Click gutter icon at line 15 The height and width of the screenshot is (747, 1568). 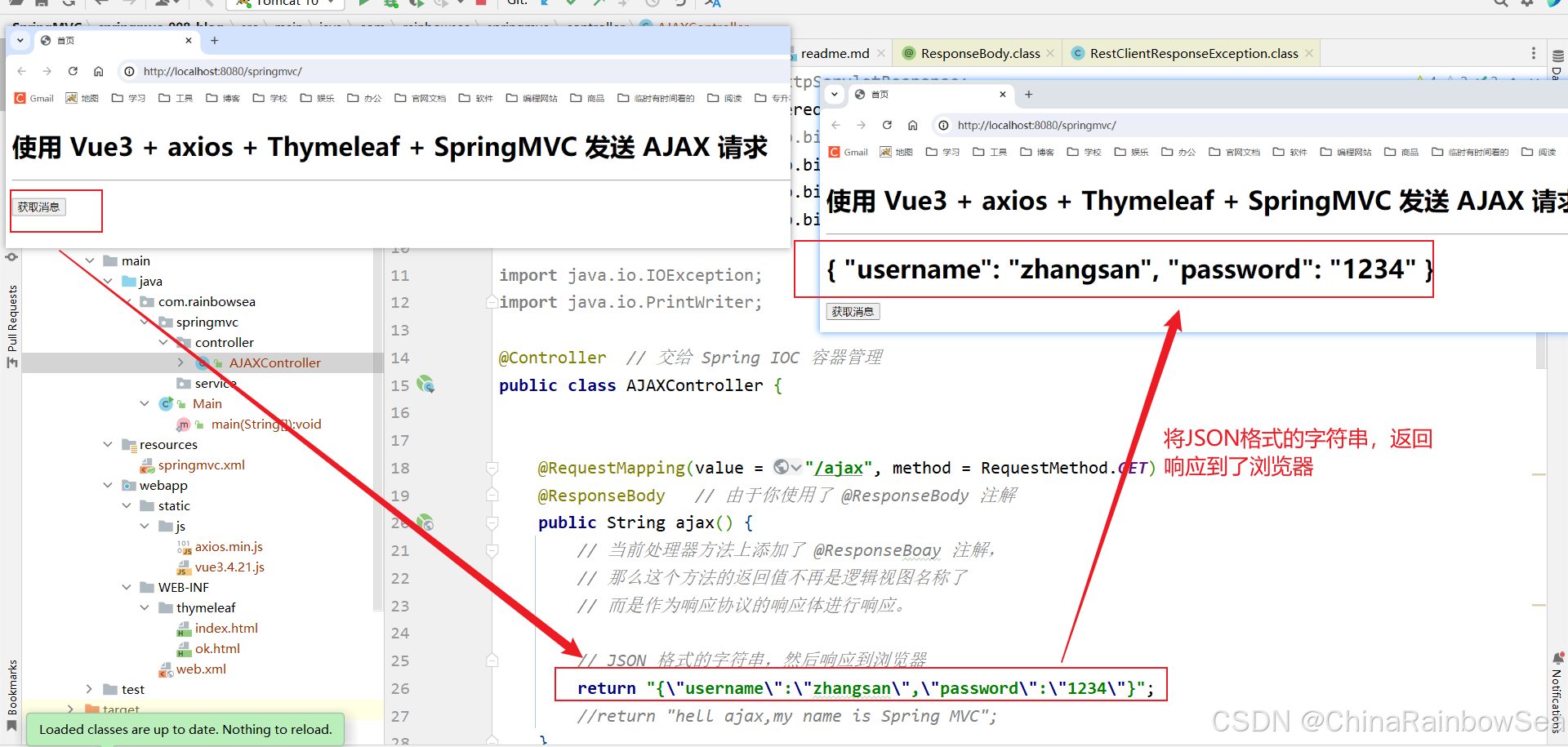(425, 385)
